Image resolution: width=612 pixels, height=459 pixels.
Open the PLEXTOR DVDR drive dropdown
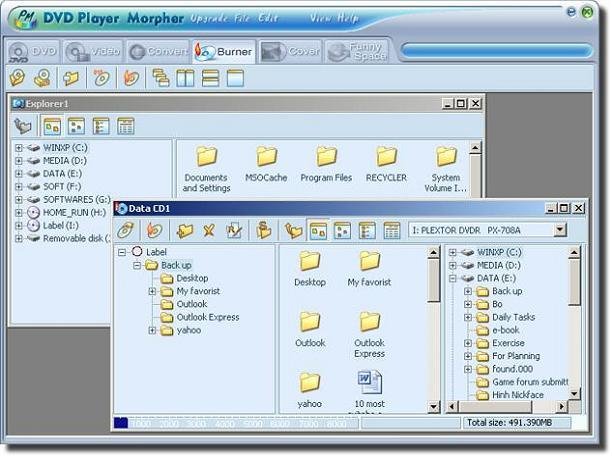point(560,230)
